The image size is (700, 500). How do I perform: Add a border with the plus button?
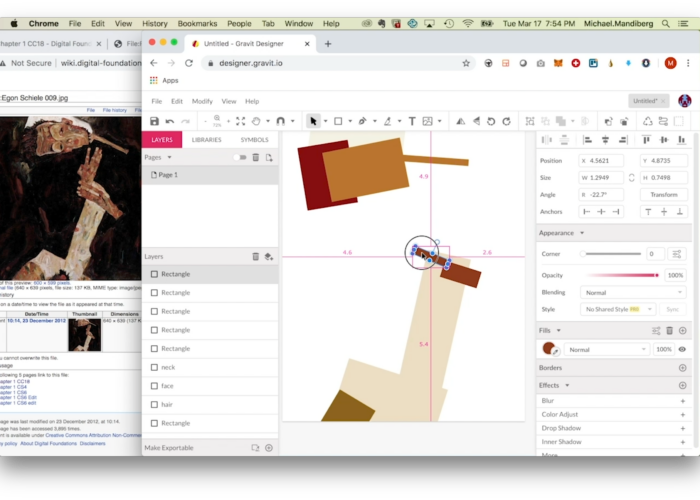683,368
